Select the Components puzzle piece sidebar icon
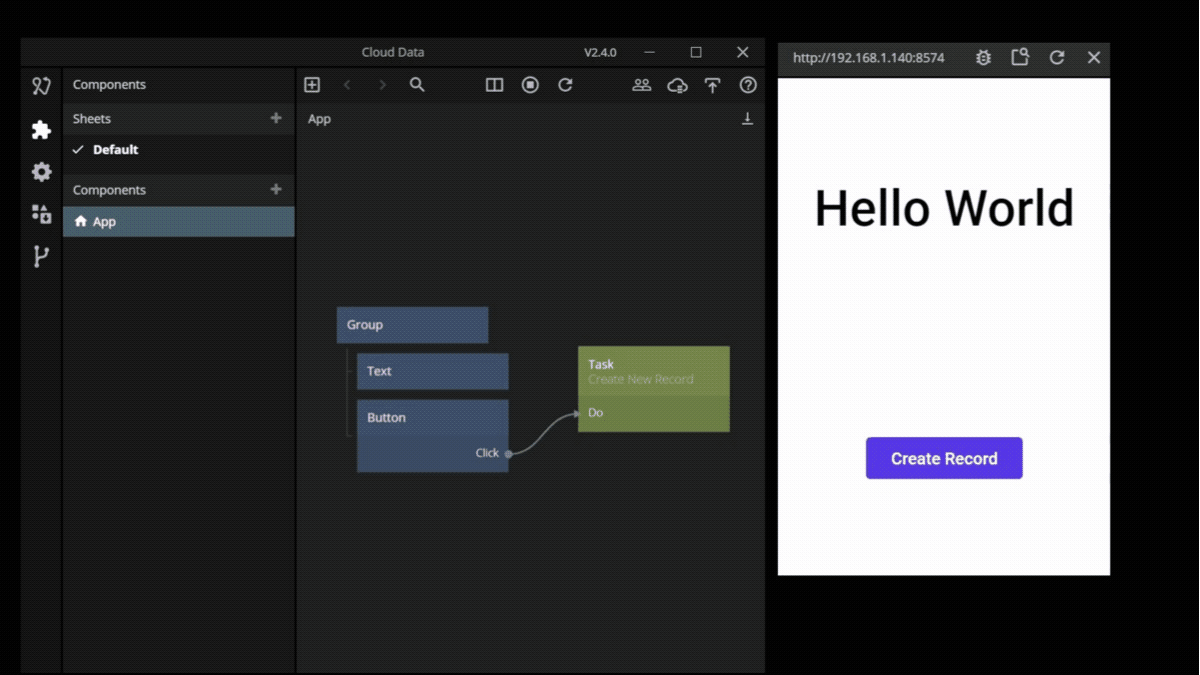Image resolution: width=1200 pixels, height=675 pixels. pos(41,130)
